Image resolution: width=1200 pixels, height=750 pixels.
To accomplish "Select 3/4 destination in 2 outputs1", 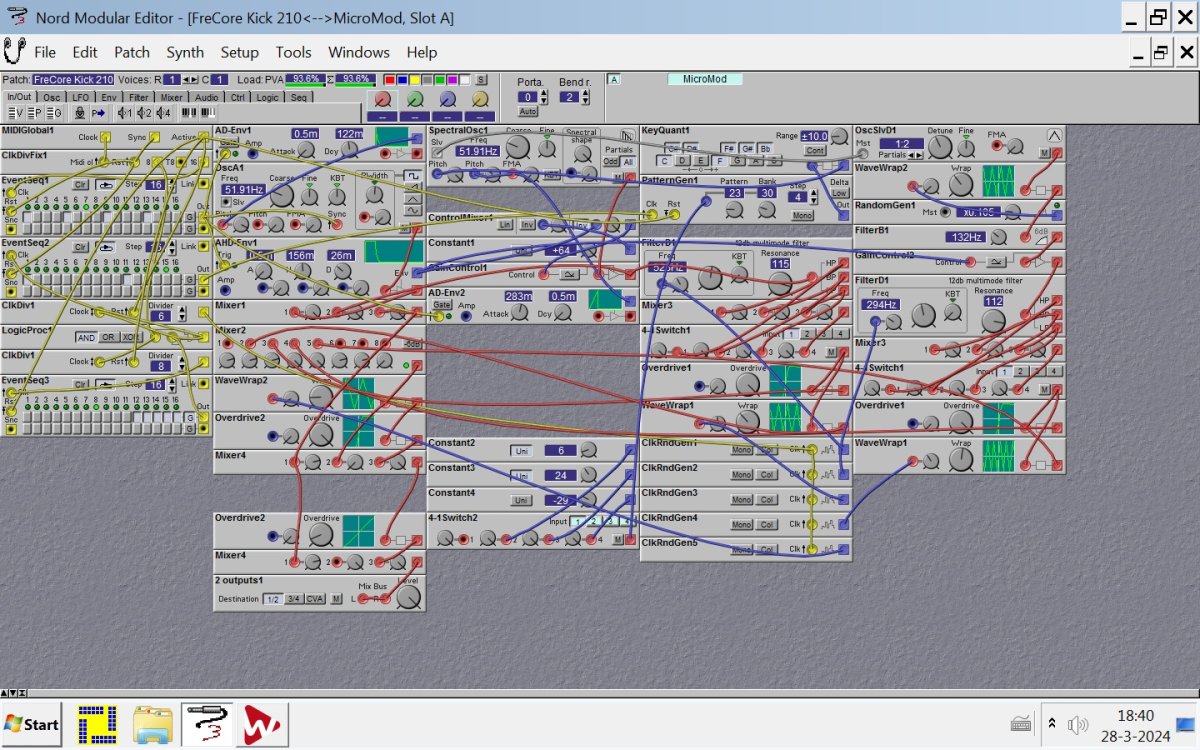I will (x=294, y=599).
